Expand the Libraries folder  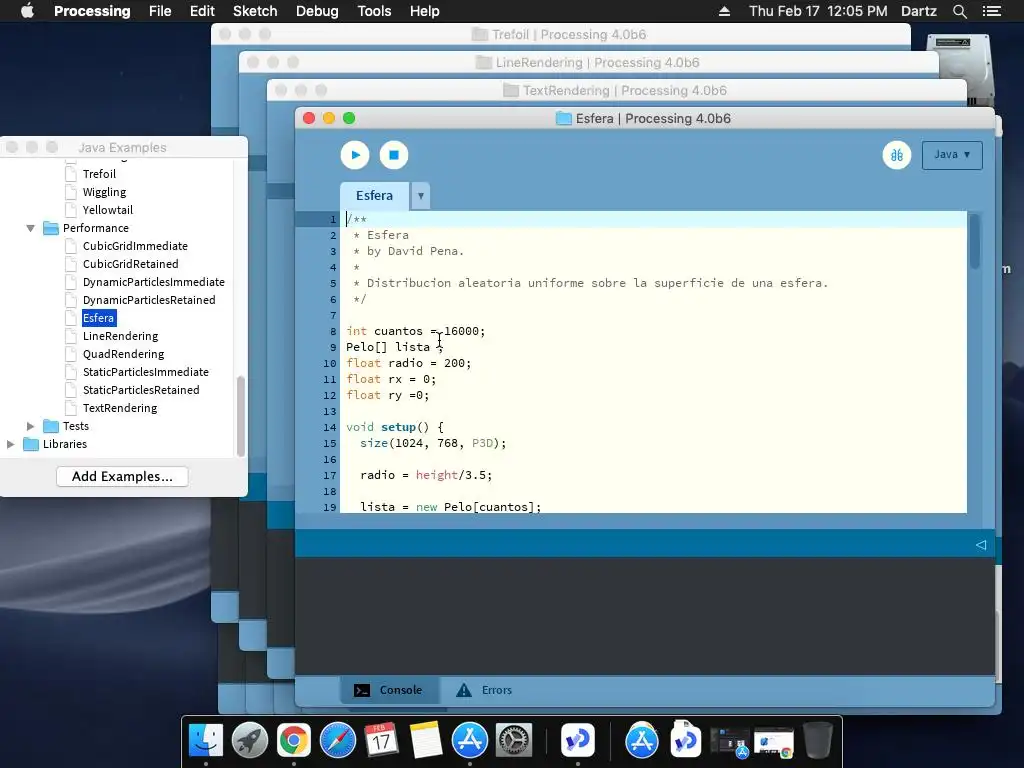tap(10, 444)
